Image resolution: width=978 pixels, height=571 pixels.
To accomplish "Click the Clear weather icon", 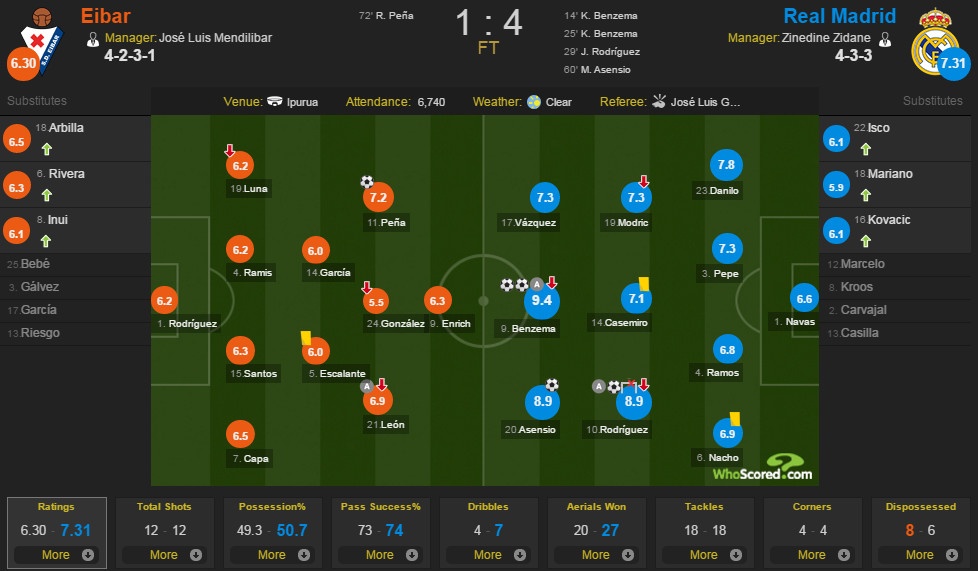I will click(x=534, y=102).
